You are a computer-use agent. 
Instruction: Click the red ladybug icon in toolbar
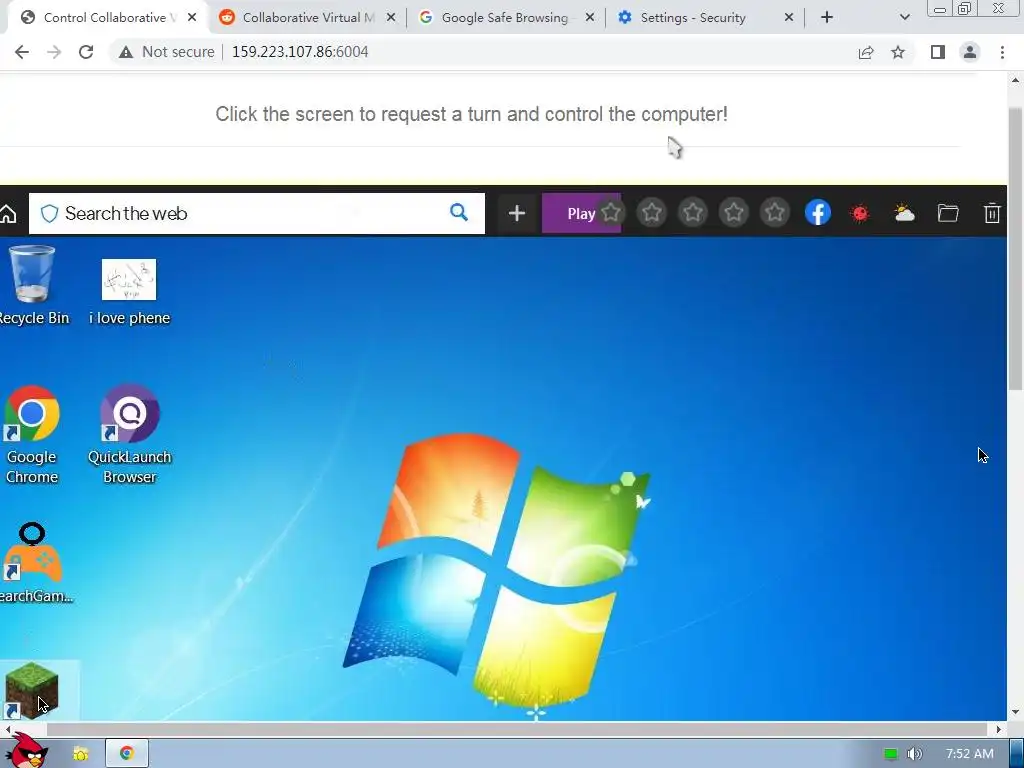[860, 213]
